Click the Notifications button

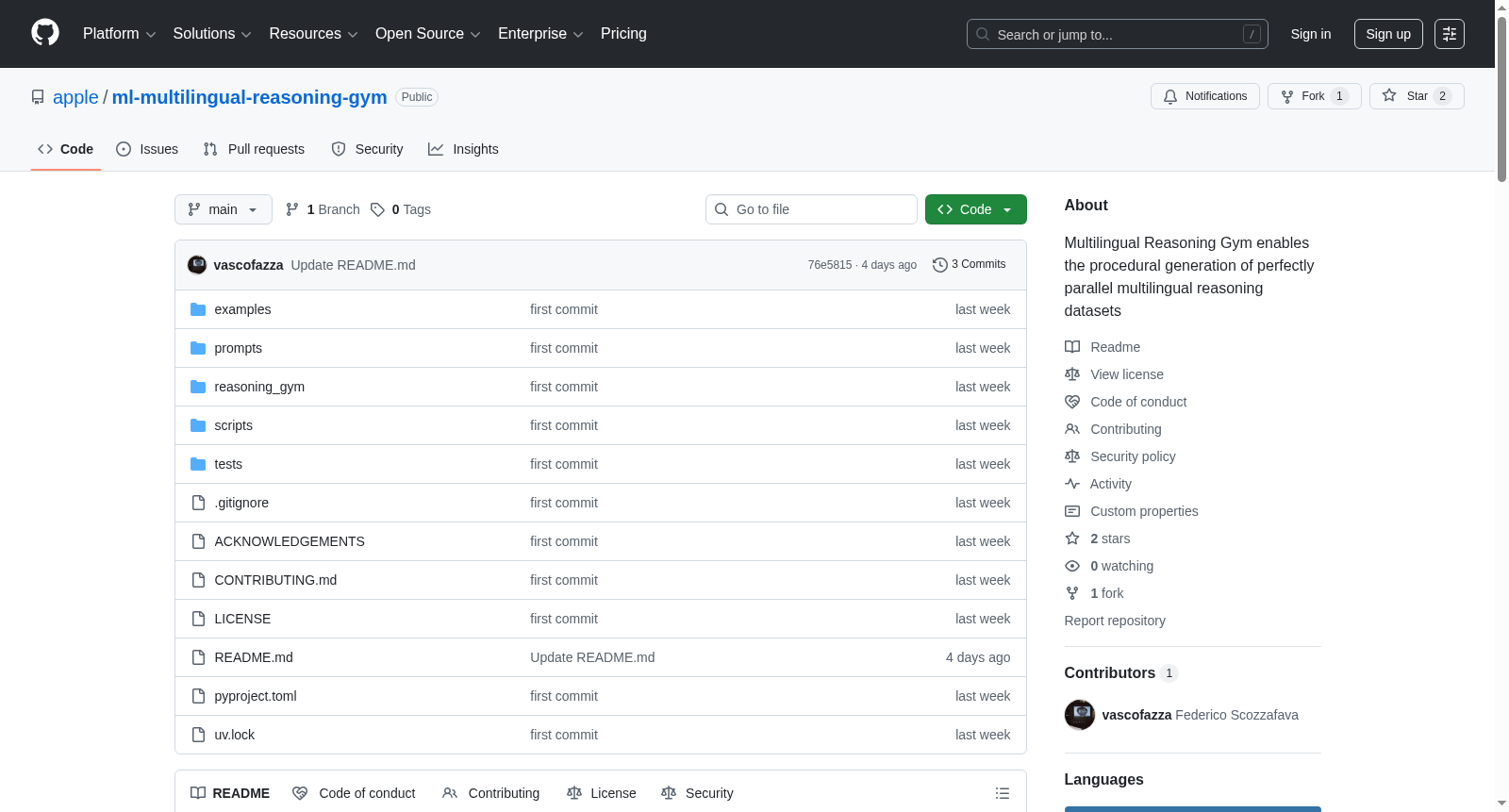1205,96
